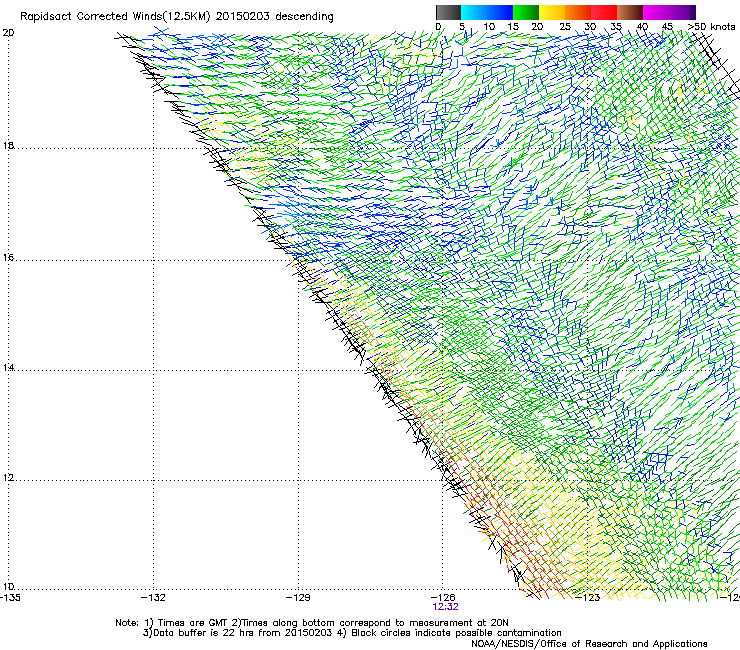Click the dark purple 45-50 knots swatch
This screenshot has height=650, width=740.
click(682, 12)
